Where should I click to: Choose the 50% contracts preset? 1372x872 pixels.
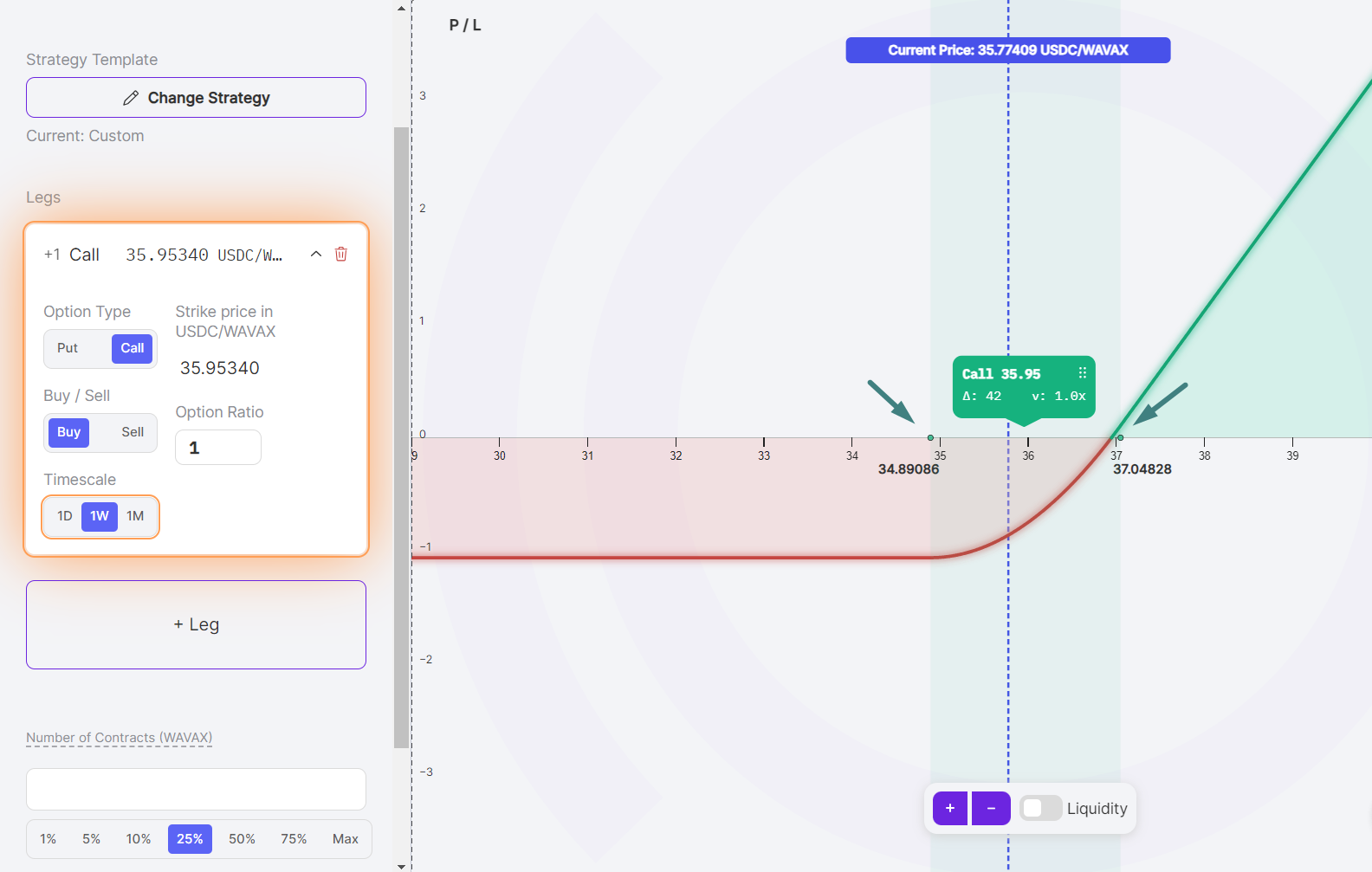click(242, 839)
